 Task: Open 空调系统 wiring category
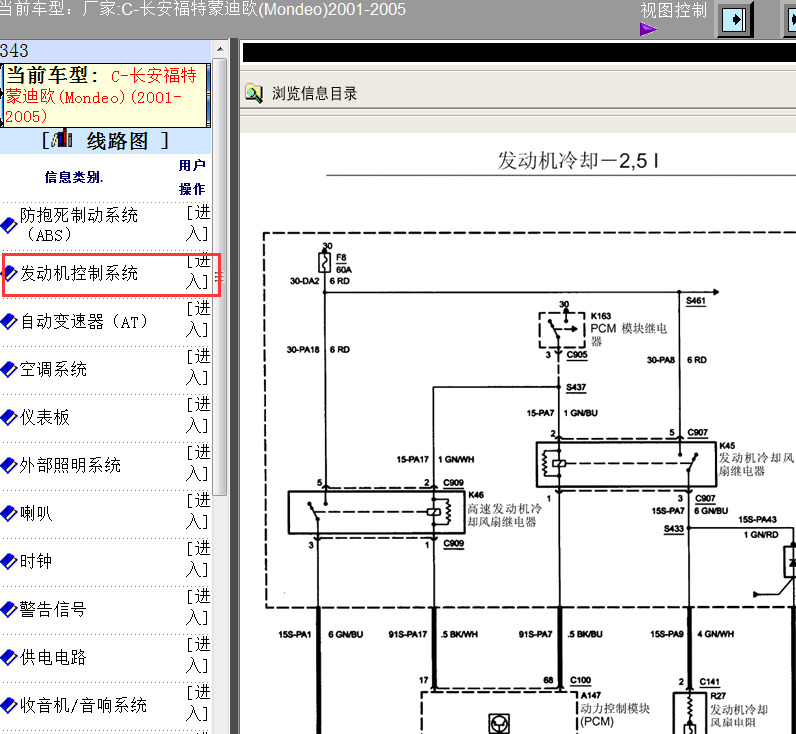point(53,369)
